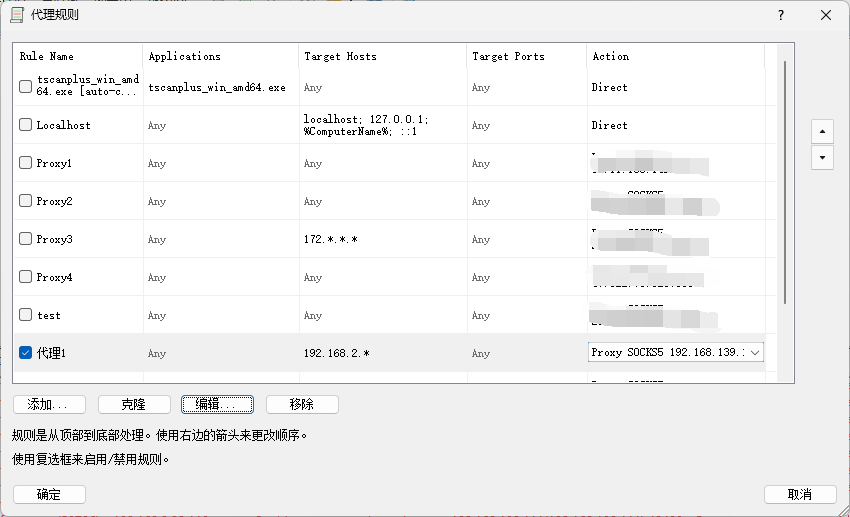Click the Action column header
Image resolution: width=850 pixels, height=517 pixels.
tap(675, 56)
